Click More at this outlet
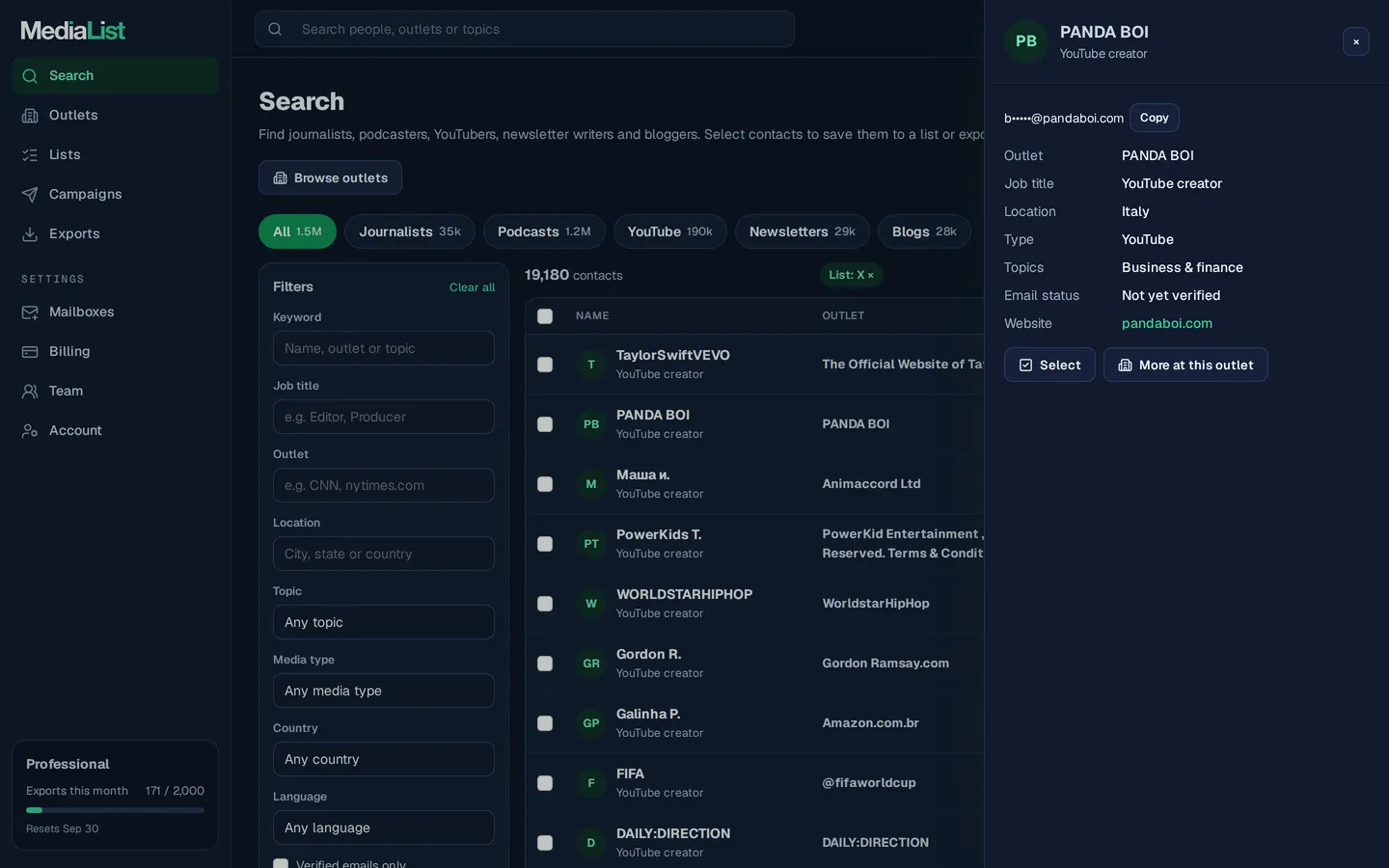The width and height of the screenshot is (1389, 868). pos(1185,365)
